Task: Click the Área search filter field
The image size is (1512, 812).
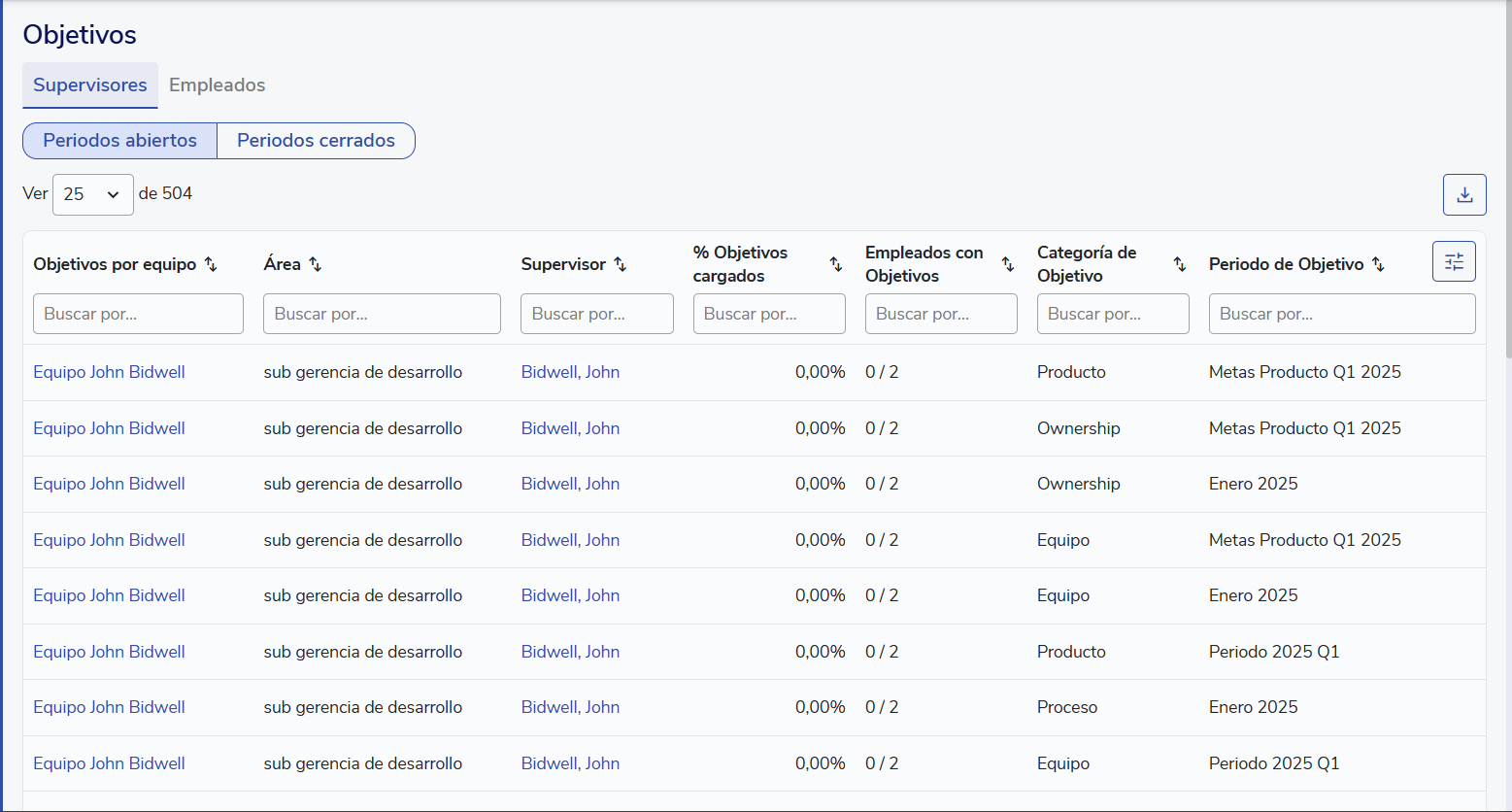Action: coord(382,314)
